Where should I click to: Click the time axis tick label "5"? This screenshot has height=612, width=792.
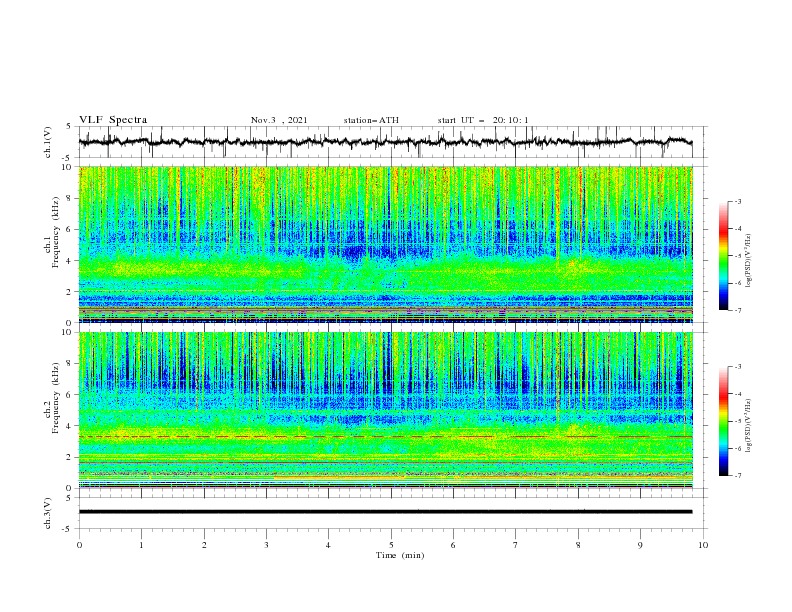[x=391, y=545]
